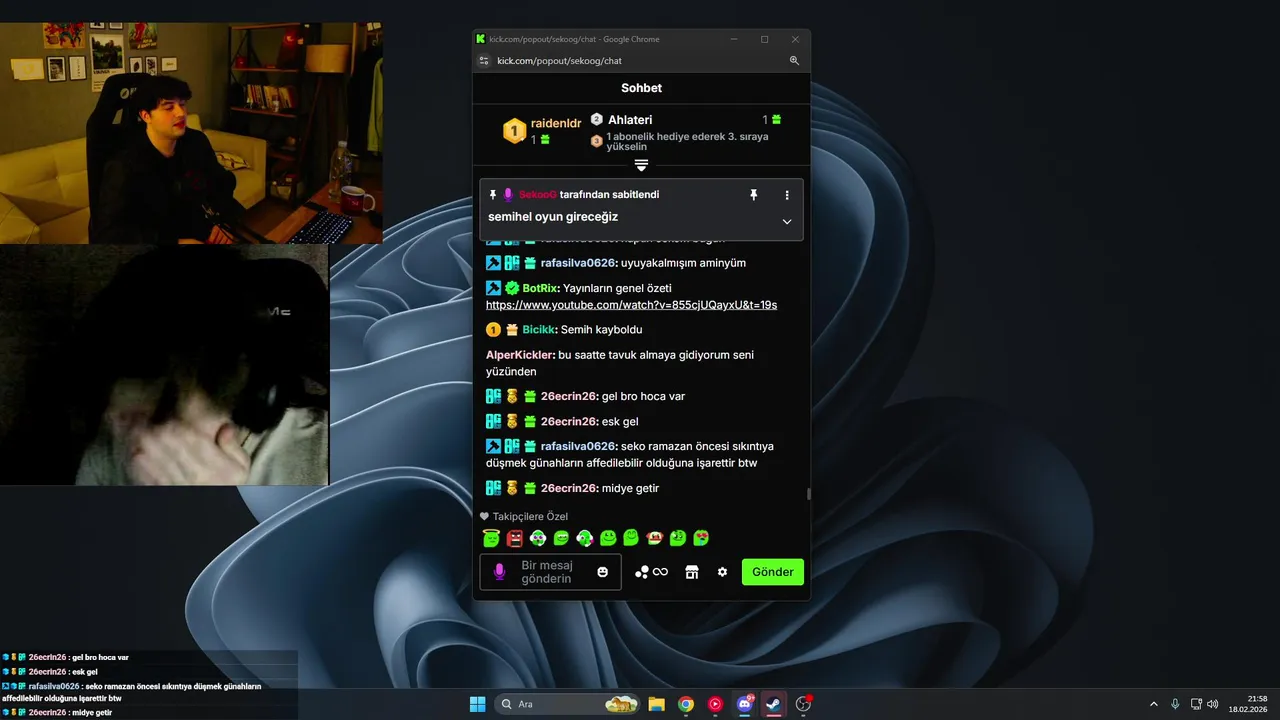Image resolution: width=1280 pixels, height=720 pixels.
Task: Focus the 'Bir mesaj gönderin' input
Action: coord(550,572)
